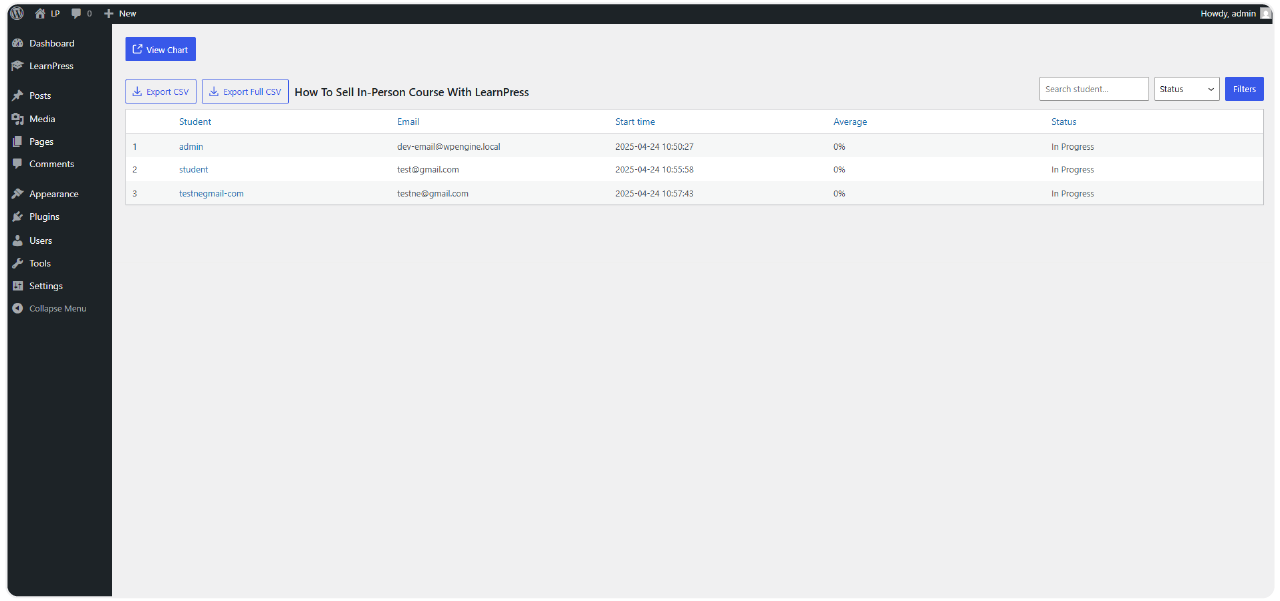Click the admin avatar icon
1280x601 pixels.
(x=1266, y=14)
